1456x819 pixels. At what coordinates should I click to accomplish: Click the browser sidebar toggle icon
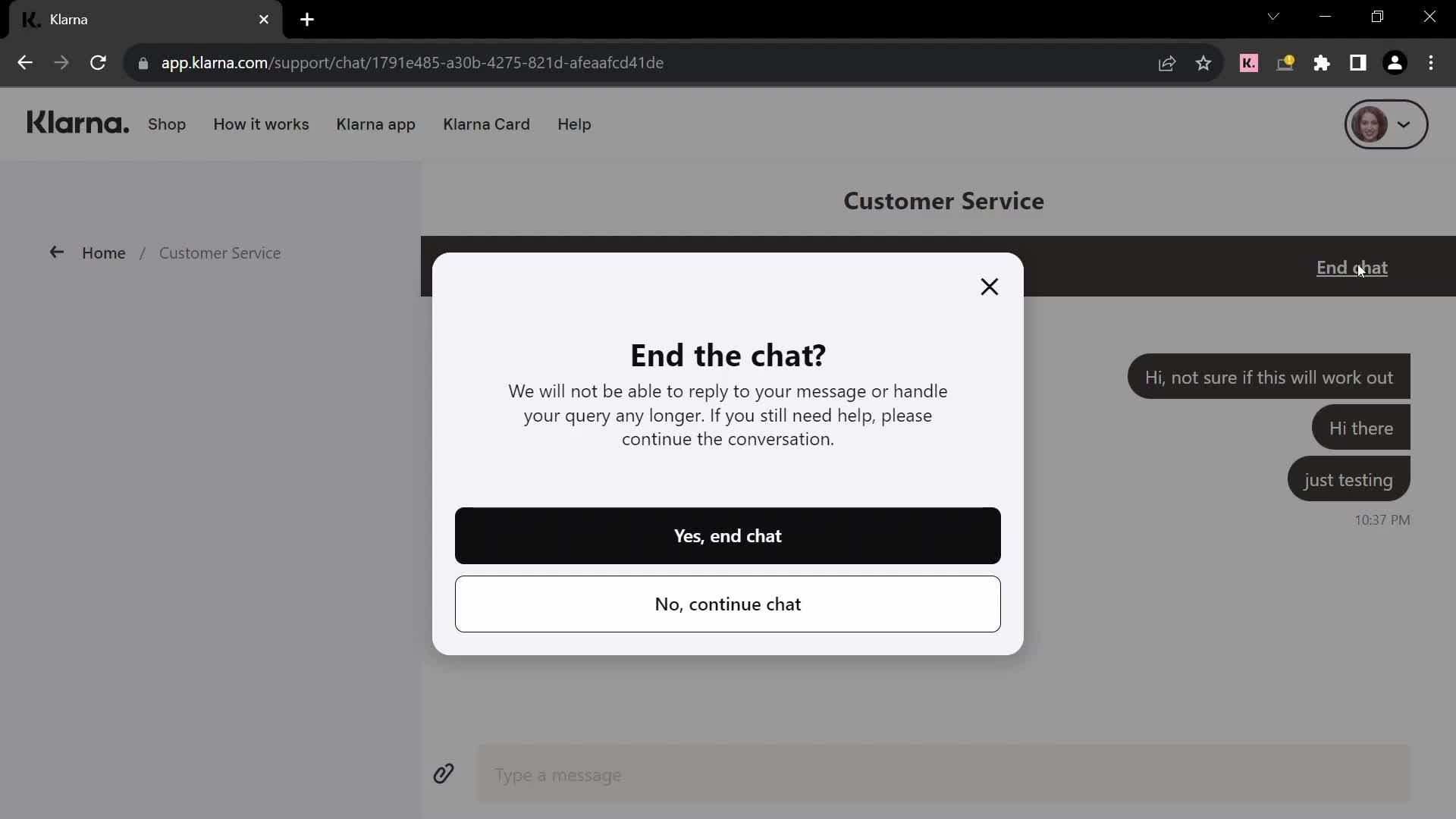click(1358, 63)
